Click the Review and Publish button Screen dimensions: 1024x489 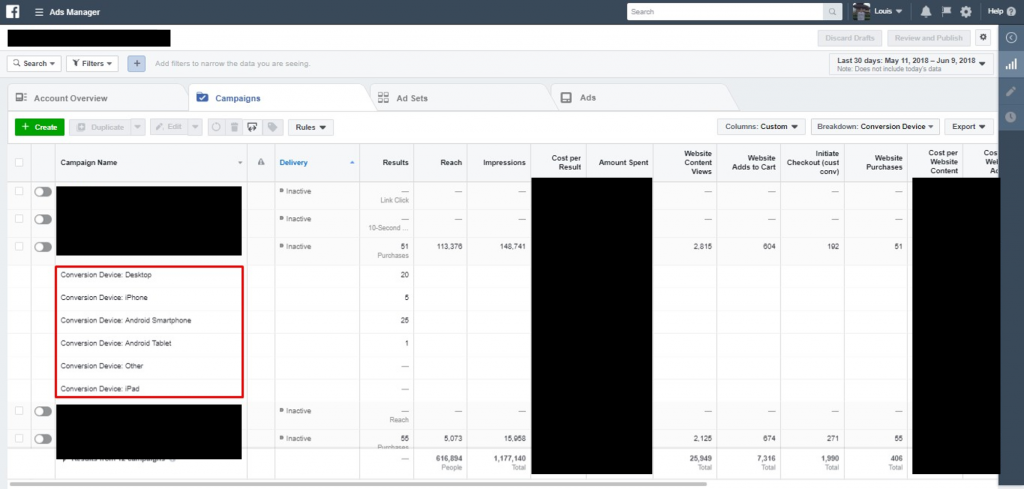(929, 38)
